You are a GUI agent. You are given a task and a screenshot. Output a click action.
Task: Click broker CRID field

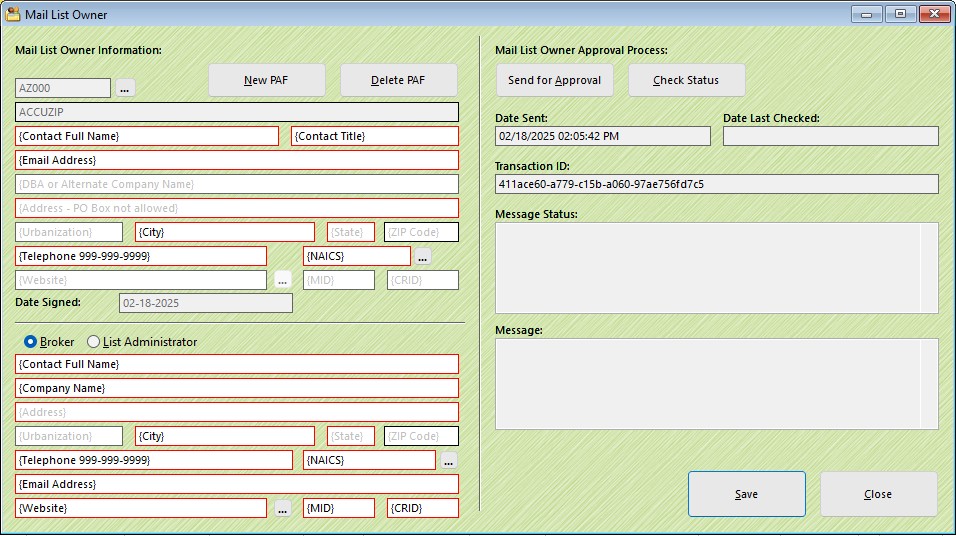(x=423, y=508)
